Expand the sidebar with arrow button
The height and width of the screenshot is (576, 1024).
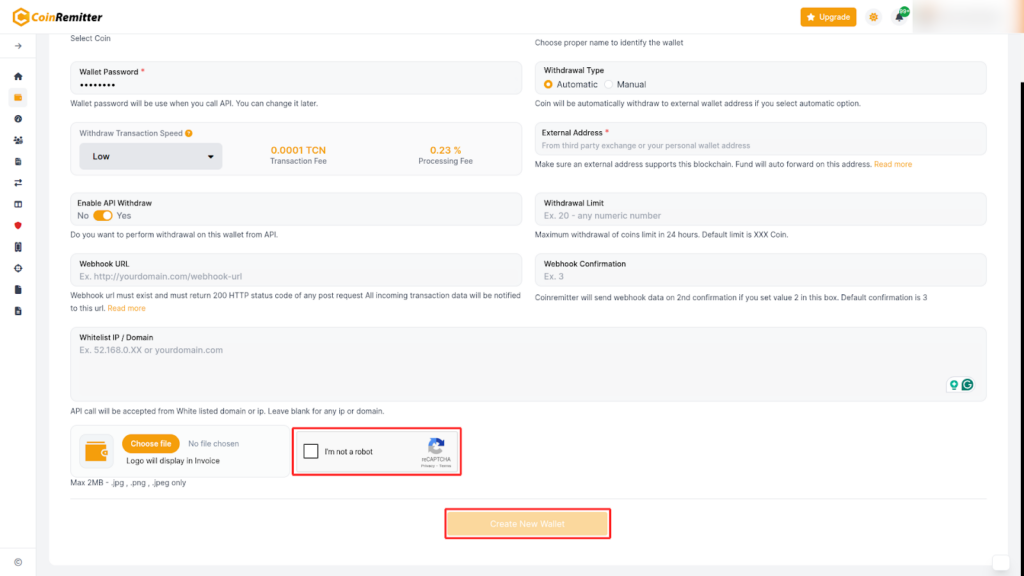[18, 46]
